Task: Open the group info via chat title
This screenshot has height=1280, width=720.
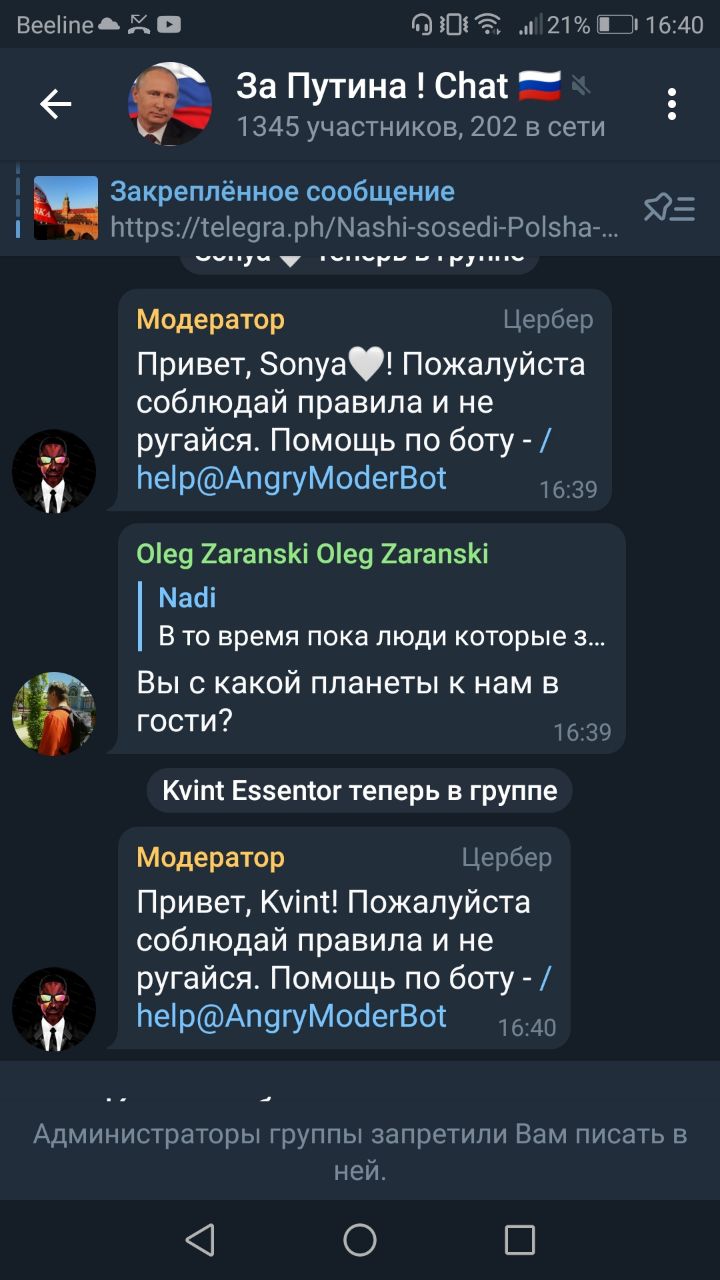Action: click(x=373, y=86)
